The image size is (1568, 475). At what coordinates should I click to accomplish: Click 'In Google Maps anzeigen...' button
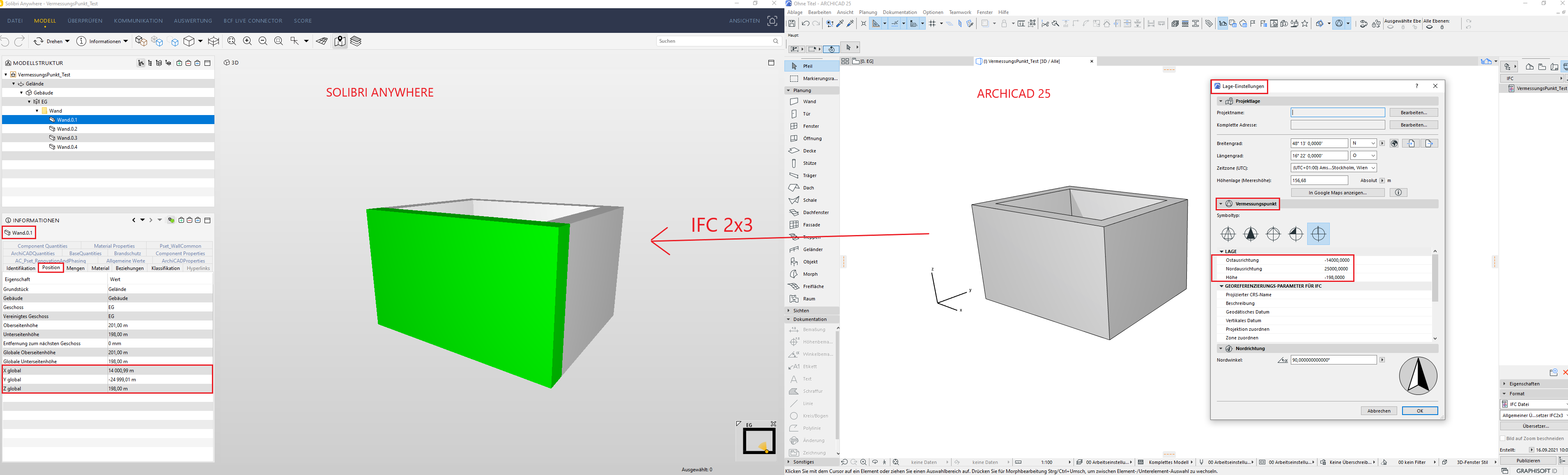tap(1337, 192)
